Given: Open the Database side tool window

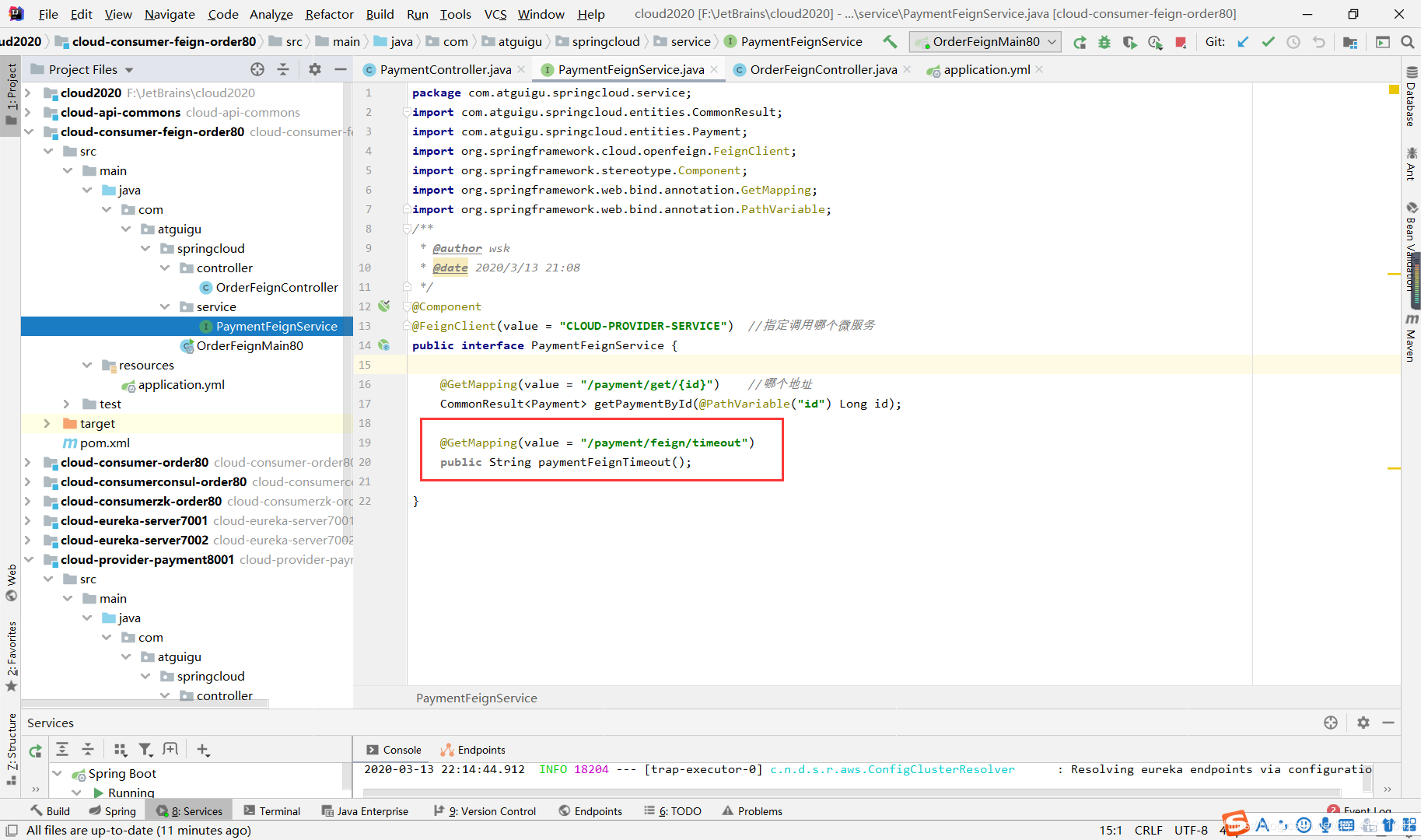Looking at the screenshot, I should [1411, 97].
